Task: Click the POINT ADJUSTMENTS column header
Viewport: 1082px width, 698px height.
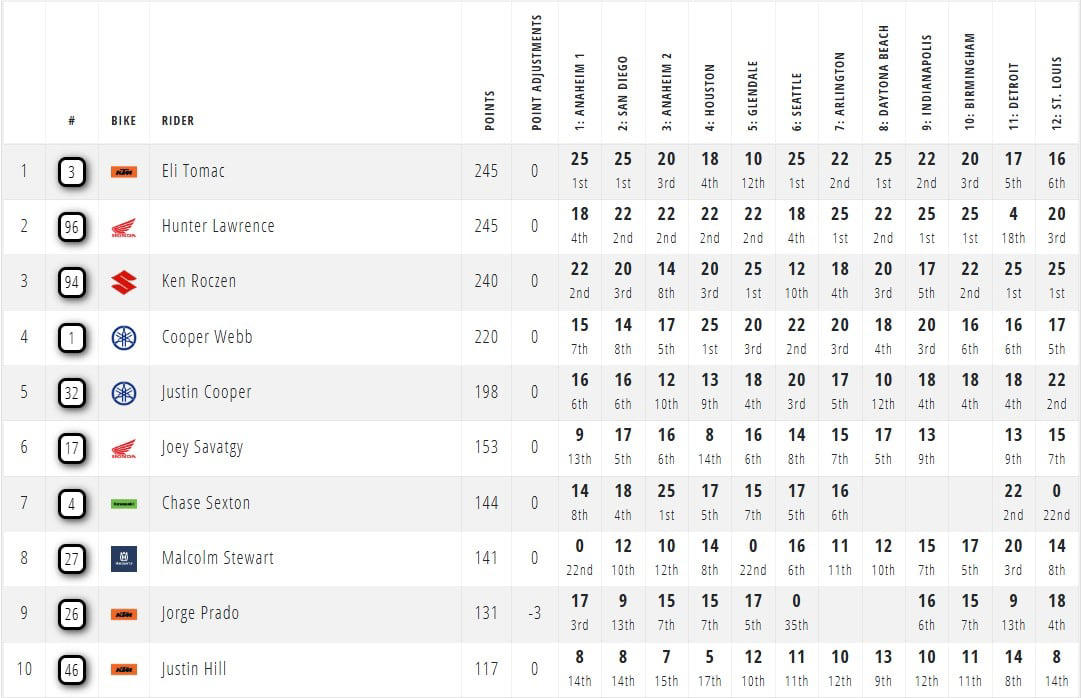Action: pos(537,73)
